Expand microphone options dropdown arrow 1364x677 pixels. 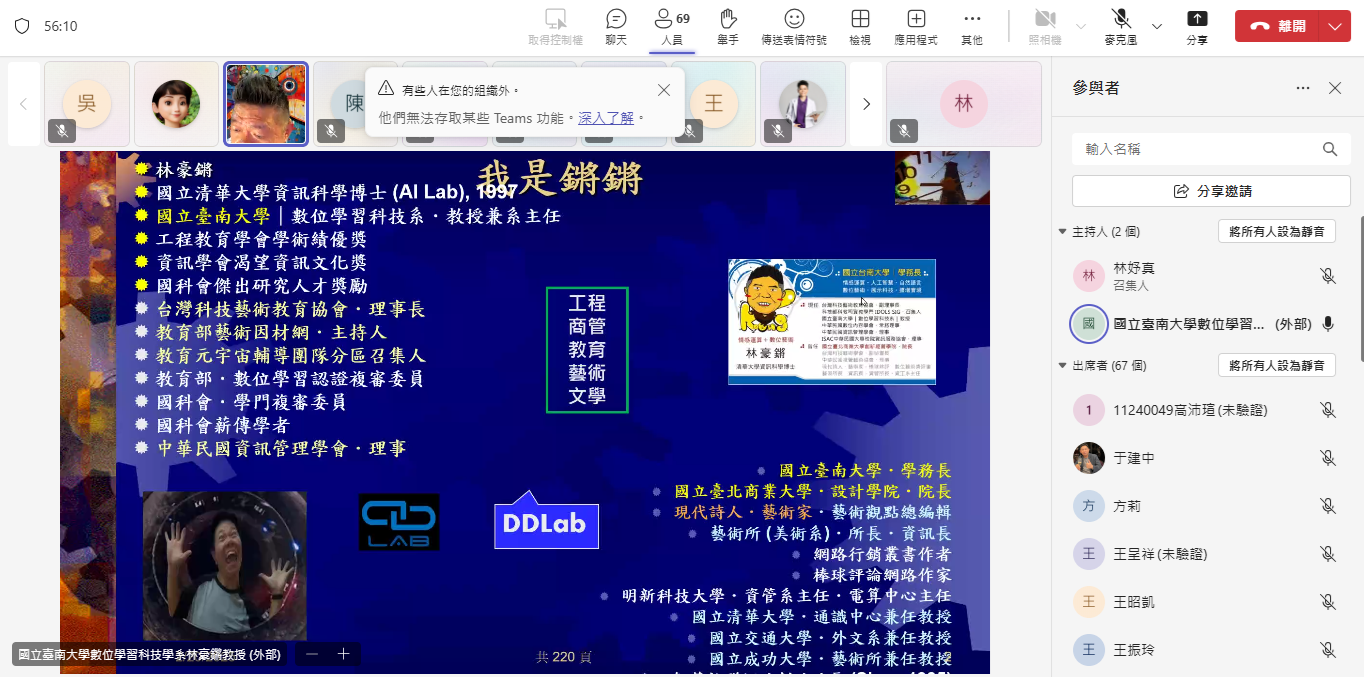(1157, 26)
